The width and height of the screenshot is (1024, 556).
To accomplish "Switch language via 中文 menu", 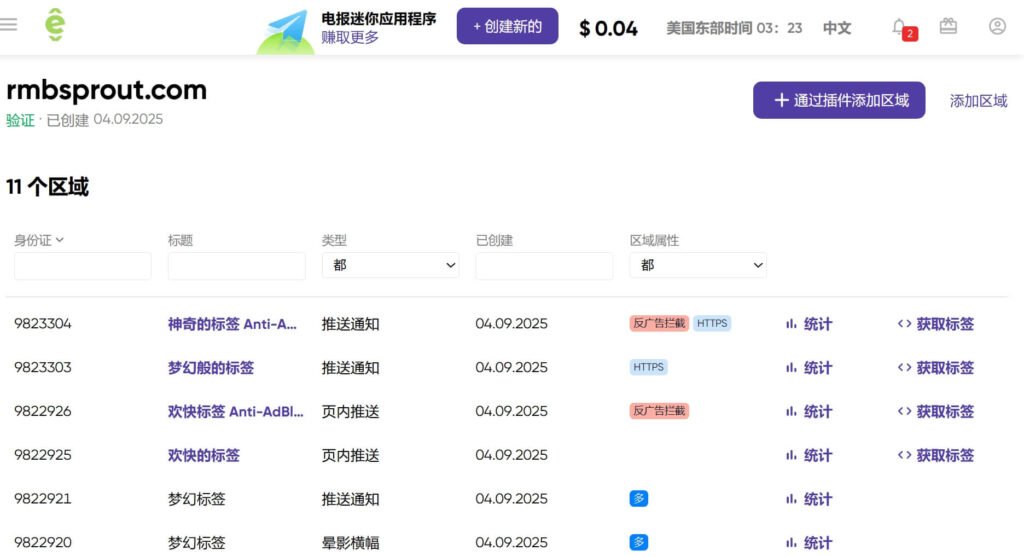I will tap(837, 28).
